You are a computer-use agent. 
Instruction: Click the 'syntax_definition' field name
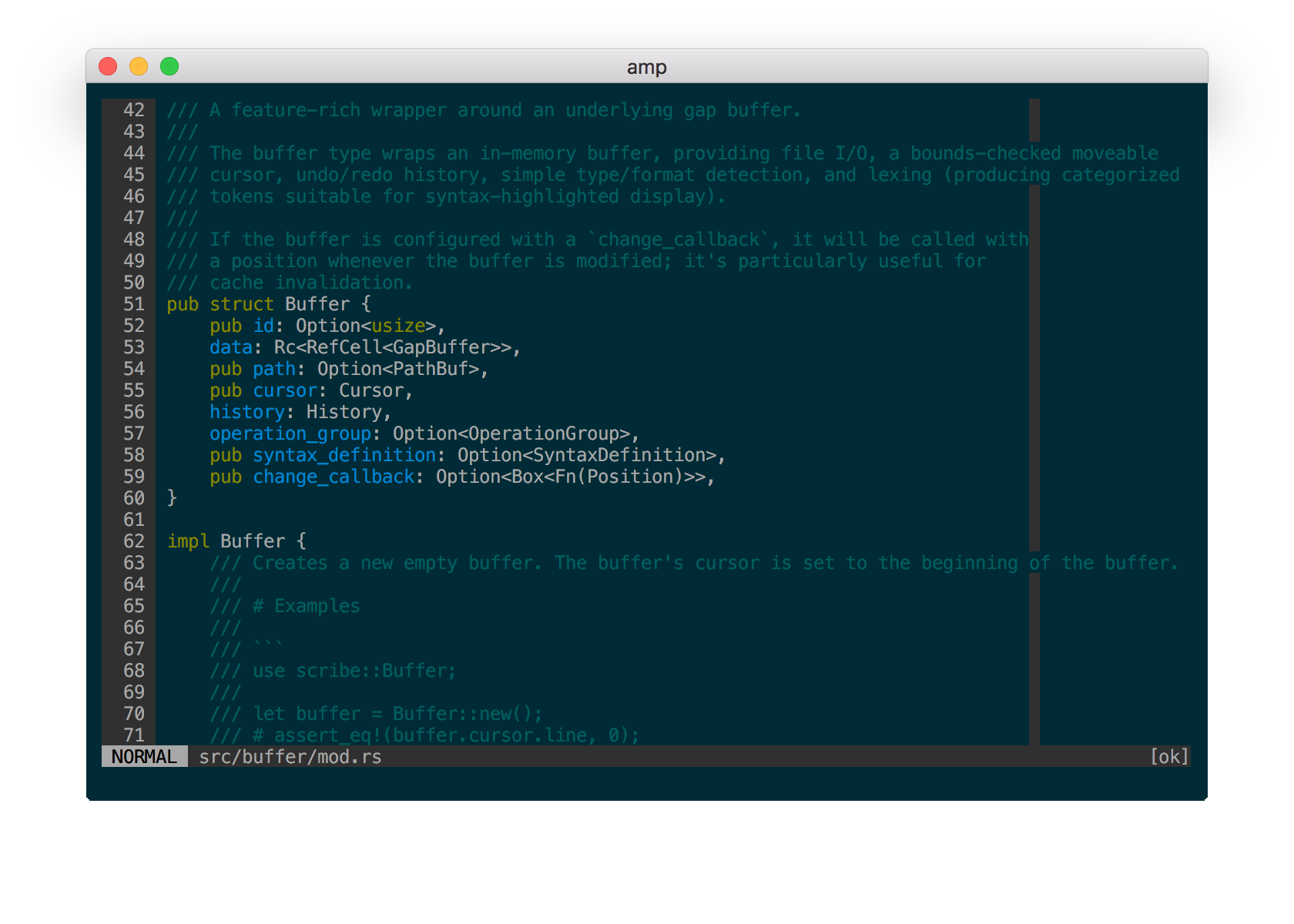pyautogui.click(x=344, y=455)
